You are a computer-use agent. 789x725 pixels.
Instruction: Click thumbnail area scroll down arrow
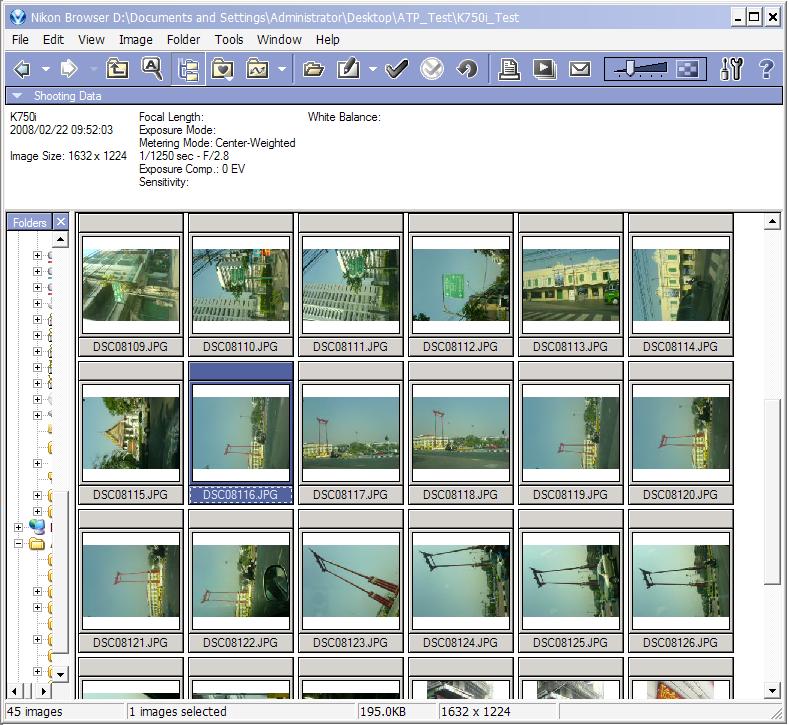(772, 691)
